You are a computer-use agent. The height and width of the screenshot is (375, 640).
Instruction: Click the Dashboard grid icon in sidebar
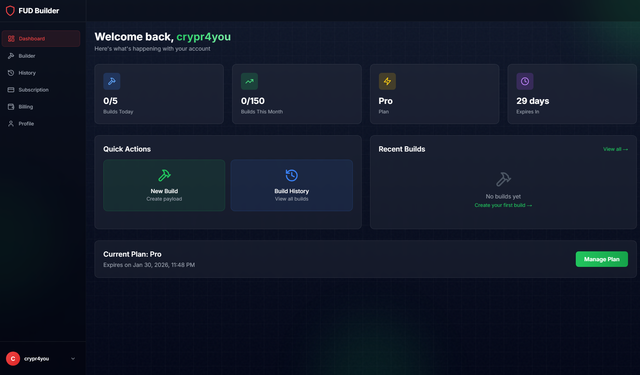click(11, 39)
